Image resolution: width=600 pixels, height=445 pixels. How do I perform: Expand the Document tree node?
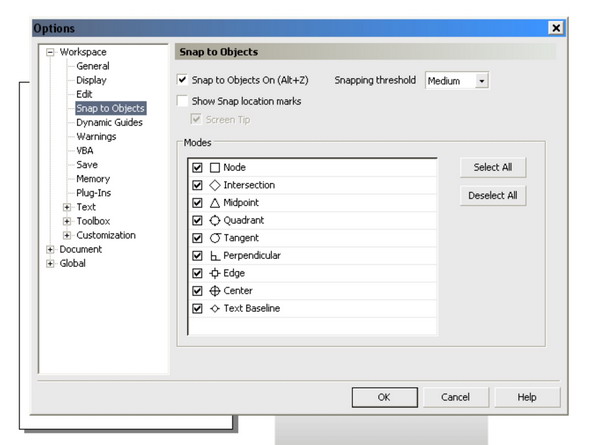(x=50, y=249)
